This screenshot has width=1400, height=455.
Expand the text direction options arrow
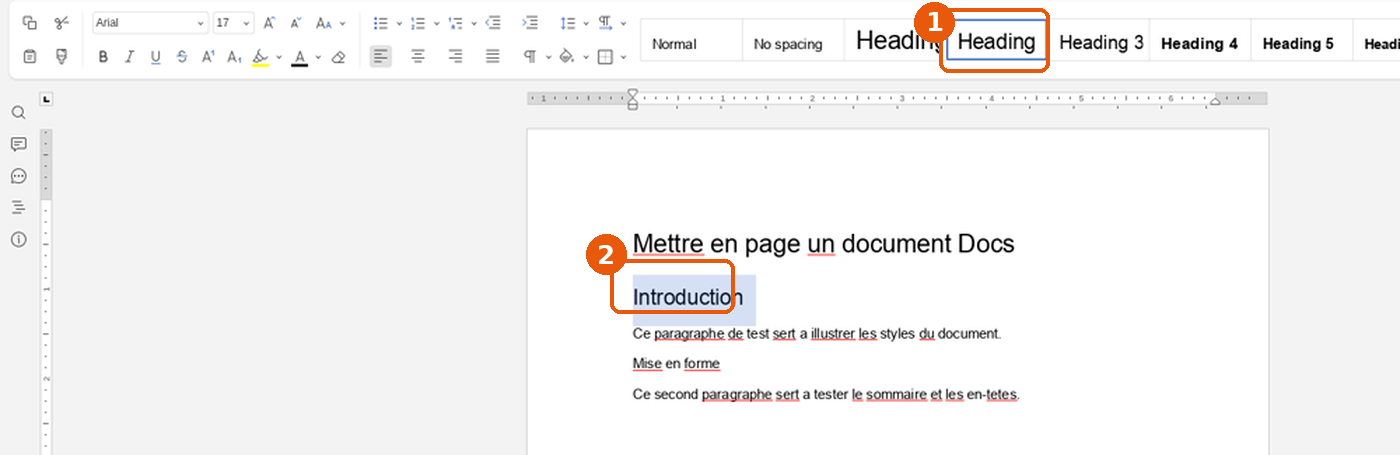pyautogui.click(x=624, y=23)
